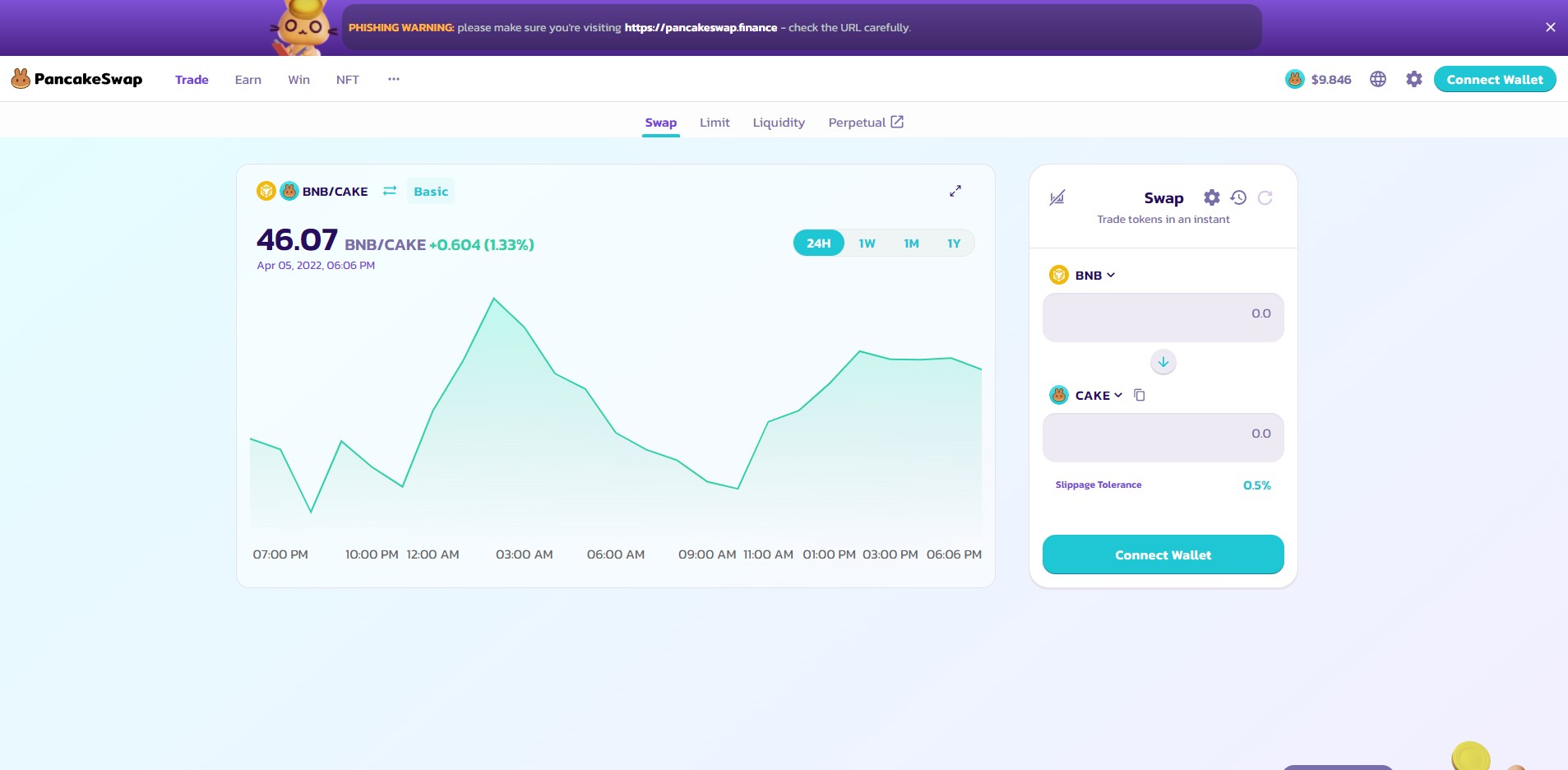Open the language globe selector
Viewport: 1568px width, 770px height.
click(x=1378, y=79)
